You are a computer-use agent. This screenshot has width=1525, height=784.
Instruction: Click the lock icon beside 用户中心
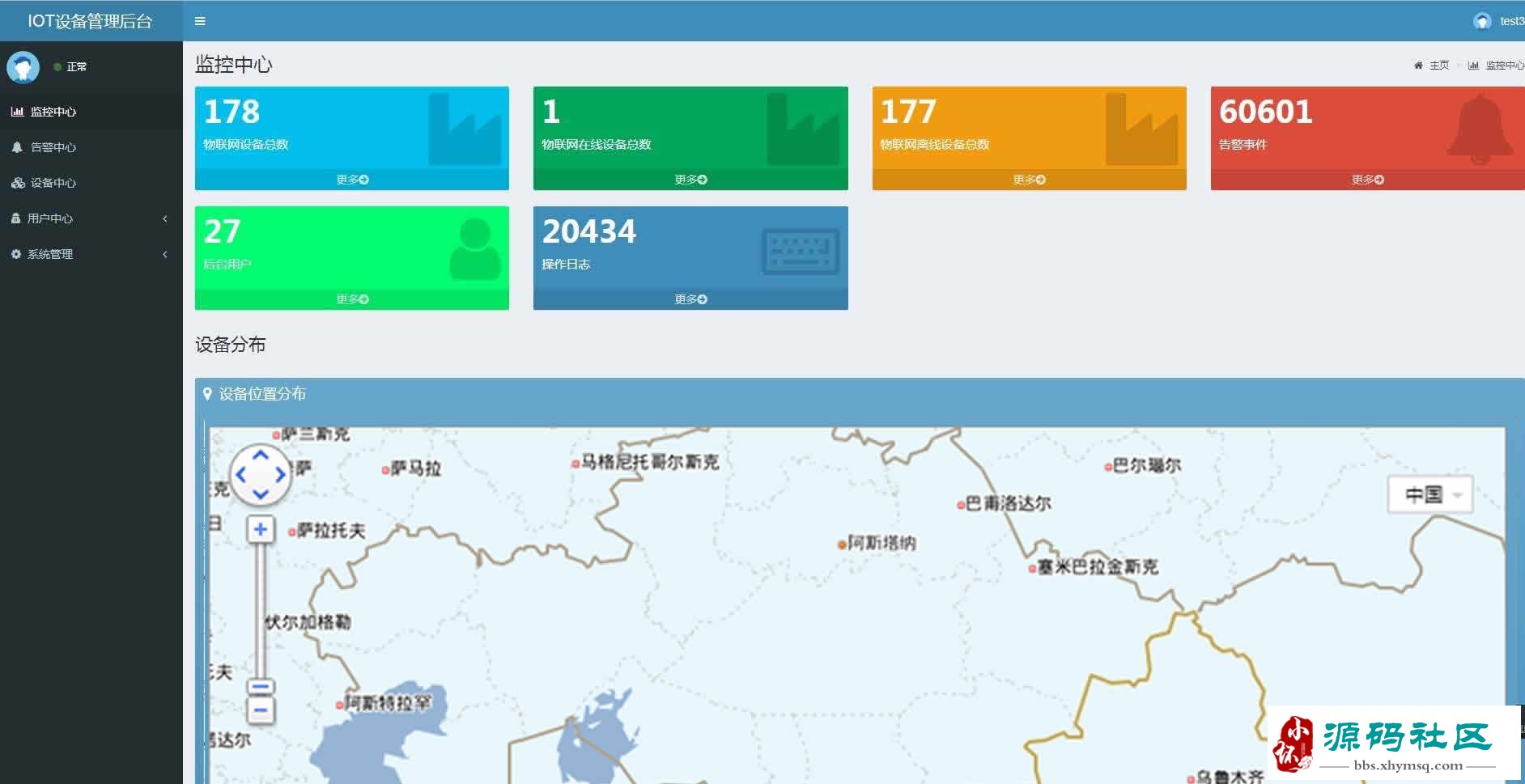[x=15, y=218]
